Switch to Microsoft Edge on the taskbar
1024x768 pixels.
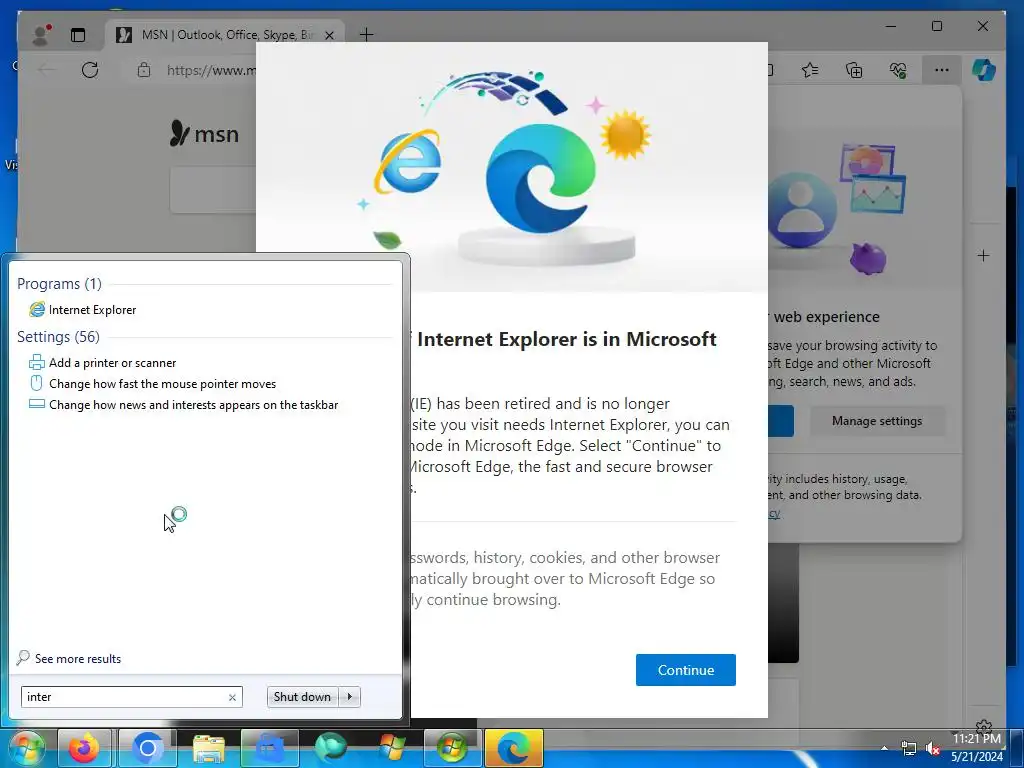[514, 748]
